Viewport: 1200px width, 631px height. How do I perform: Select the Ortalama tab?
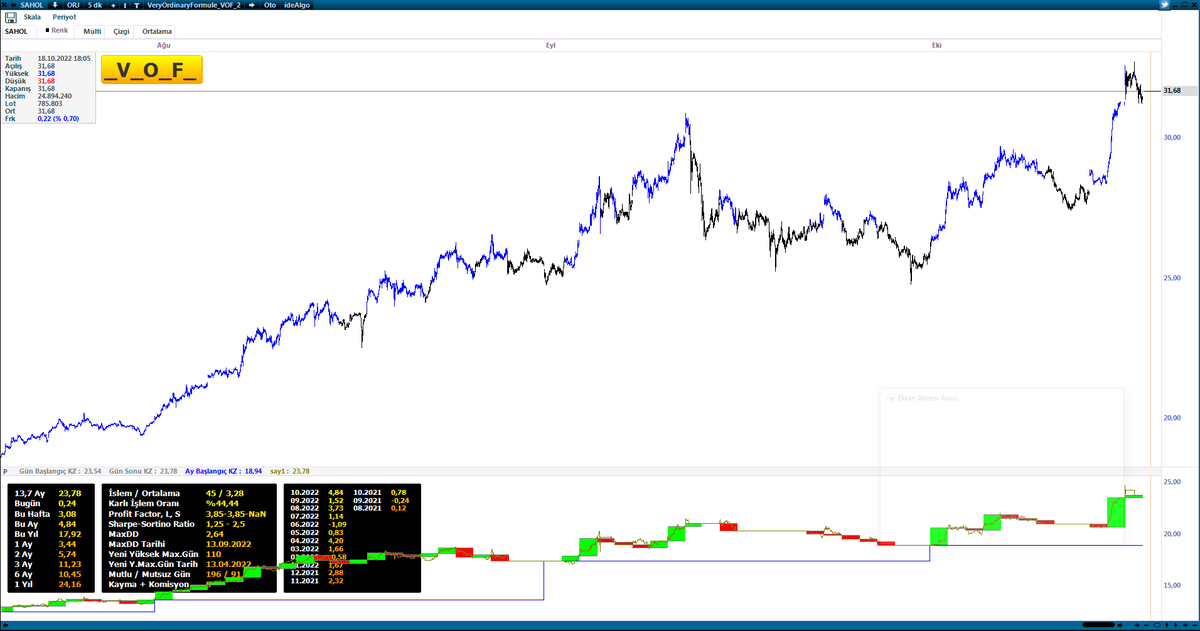(x=157, y=31)
